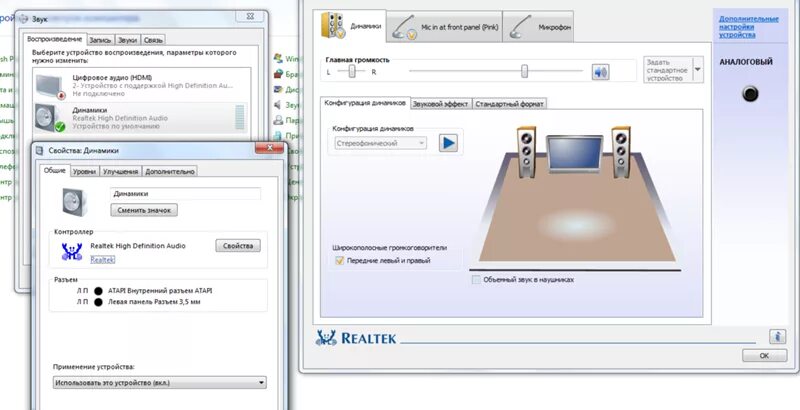Click the ATAPI Внутренний разъем jack dot
Screen dimensions: 800x410
(x=98, y=291)
